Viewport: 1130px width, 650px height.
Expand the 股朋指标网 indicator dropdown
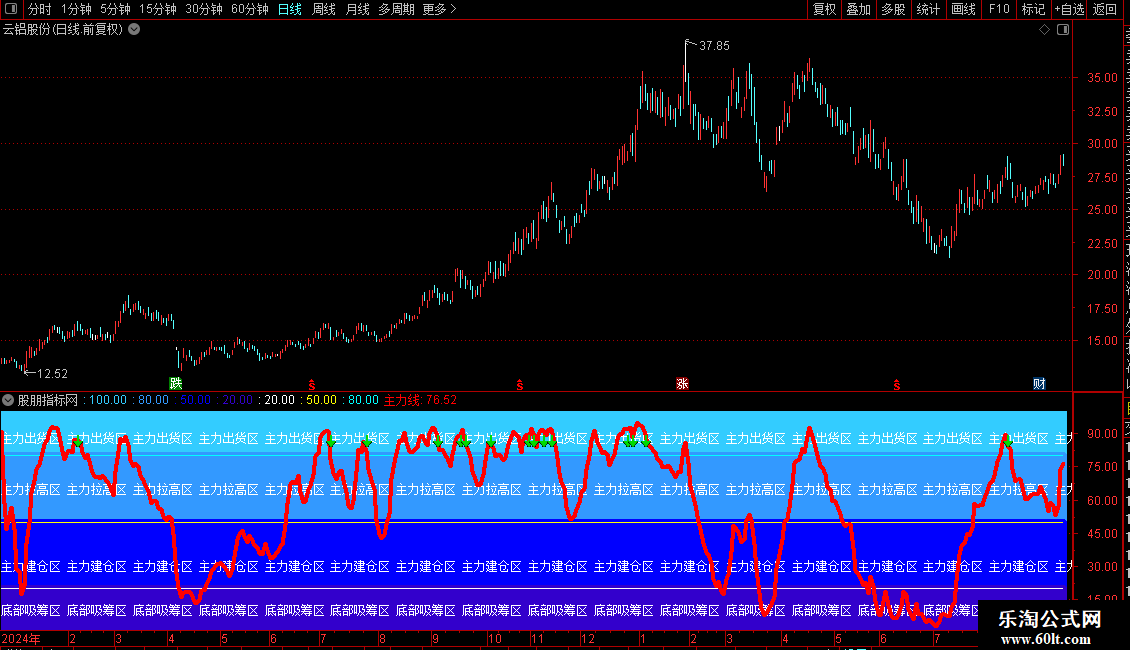[x=8, y=400]
